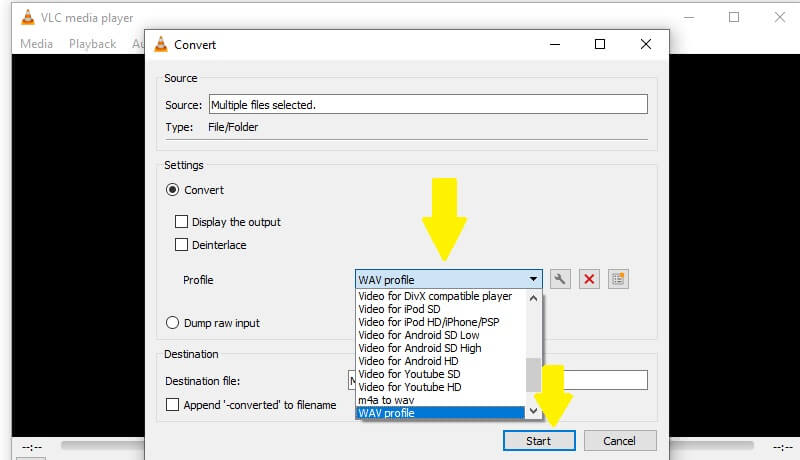Select the Convert radio button

pos(173,190)
